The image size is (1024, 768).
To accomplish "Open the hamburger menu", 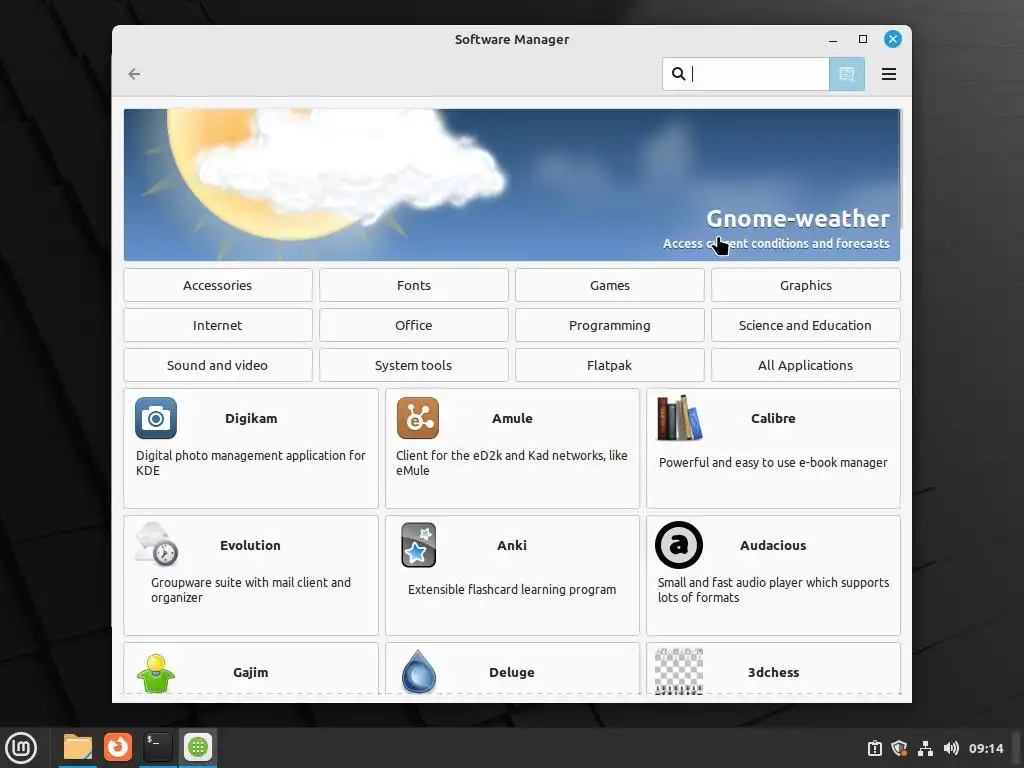I will [888, 74].
